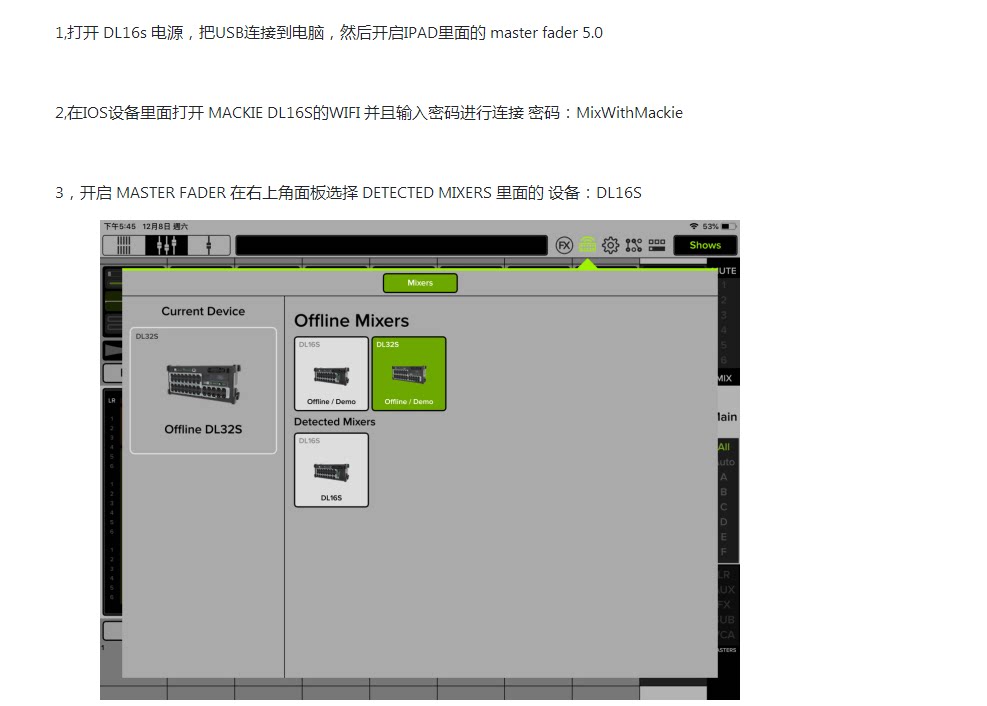987x706 pixels.
Task: Select view group C
Action: (x=724, y=507)
